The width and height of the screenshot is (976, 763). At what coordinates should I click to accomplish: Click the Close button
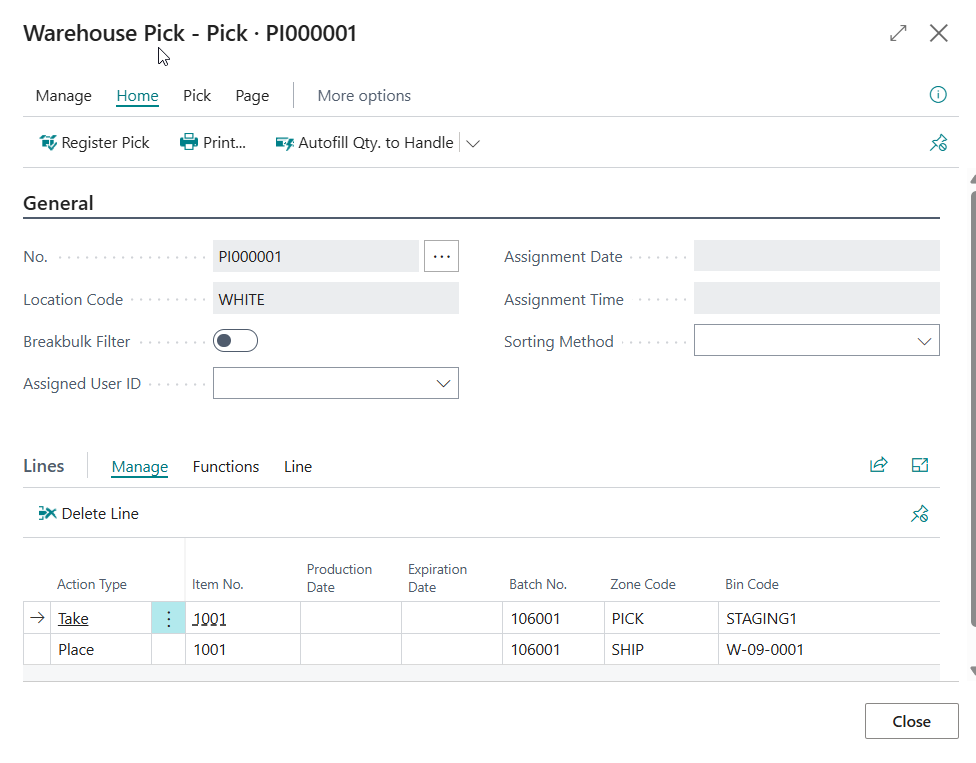pos(911,721)
